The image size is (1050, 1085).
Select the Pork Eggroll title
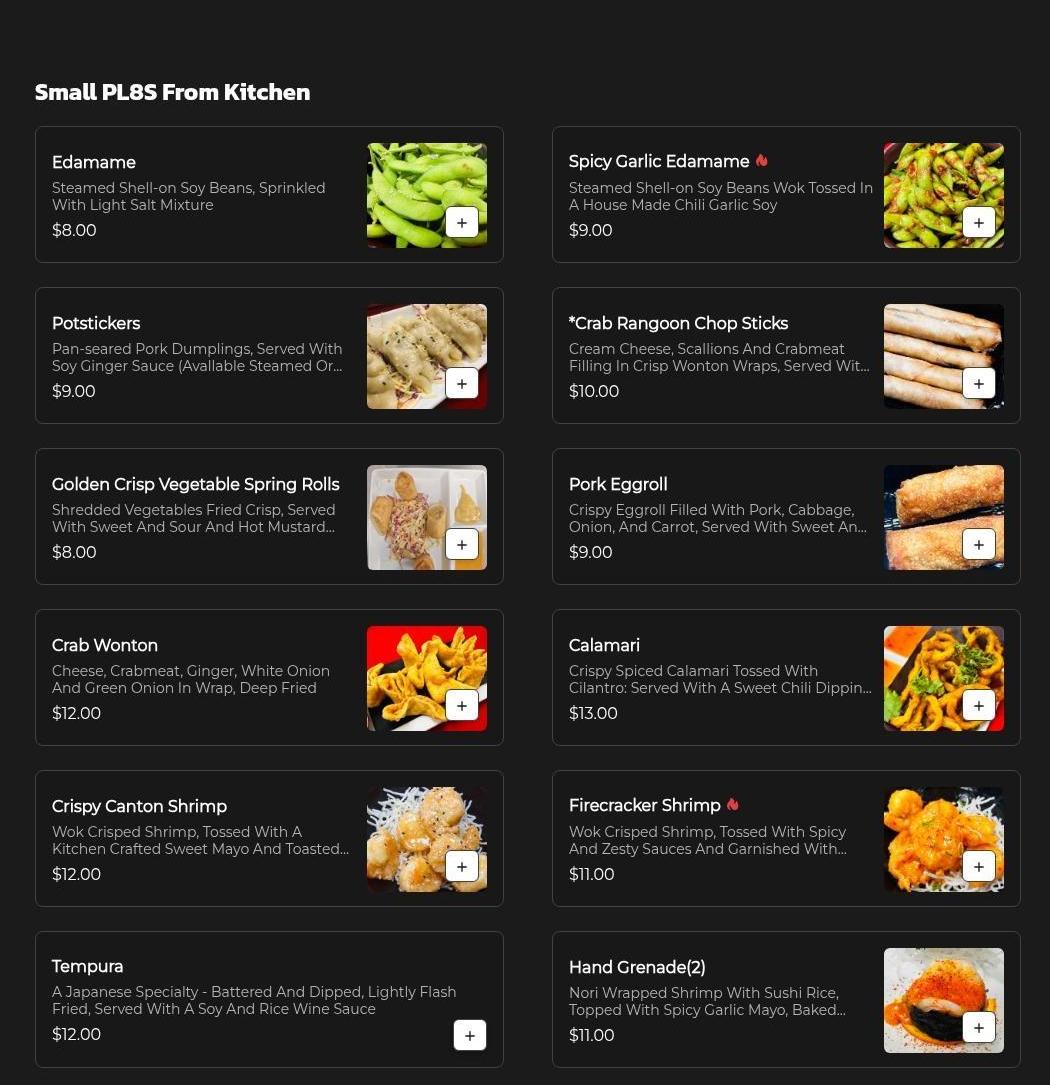[618, 484]
